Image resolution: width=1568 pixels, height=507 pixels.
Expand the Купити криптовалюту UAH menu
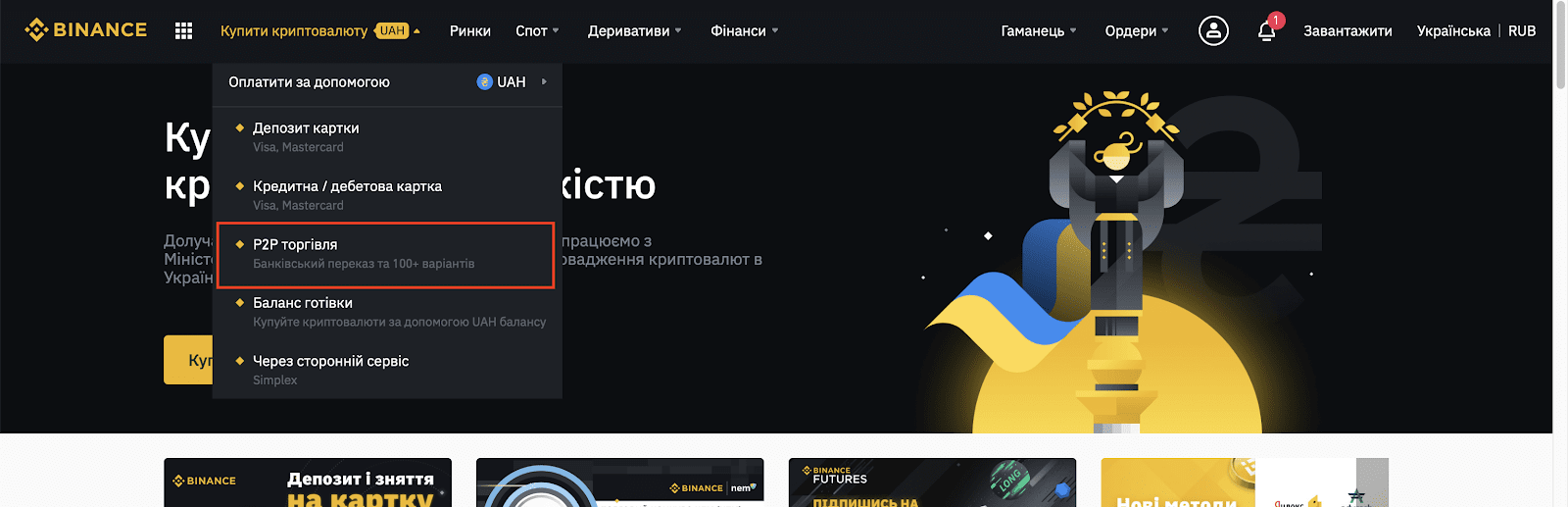coord(319,31)
